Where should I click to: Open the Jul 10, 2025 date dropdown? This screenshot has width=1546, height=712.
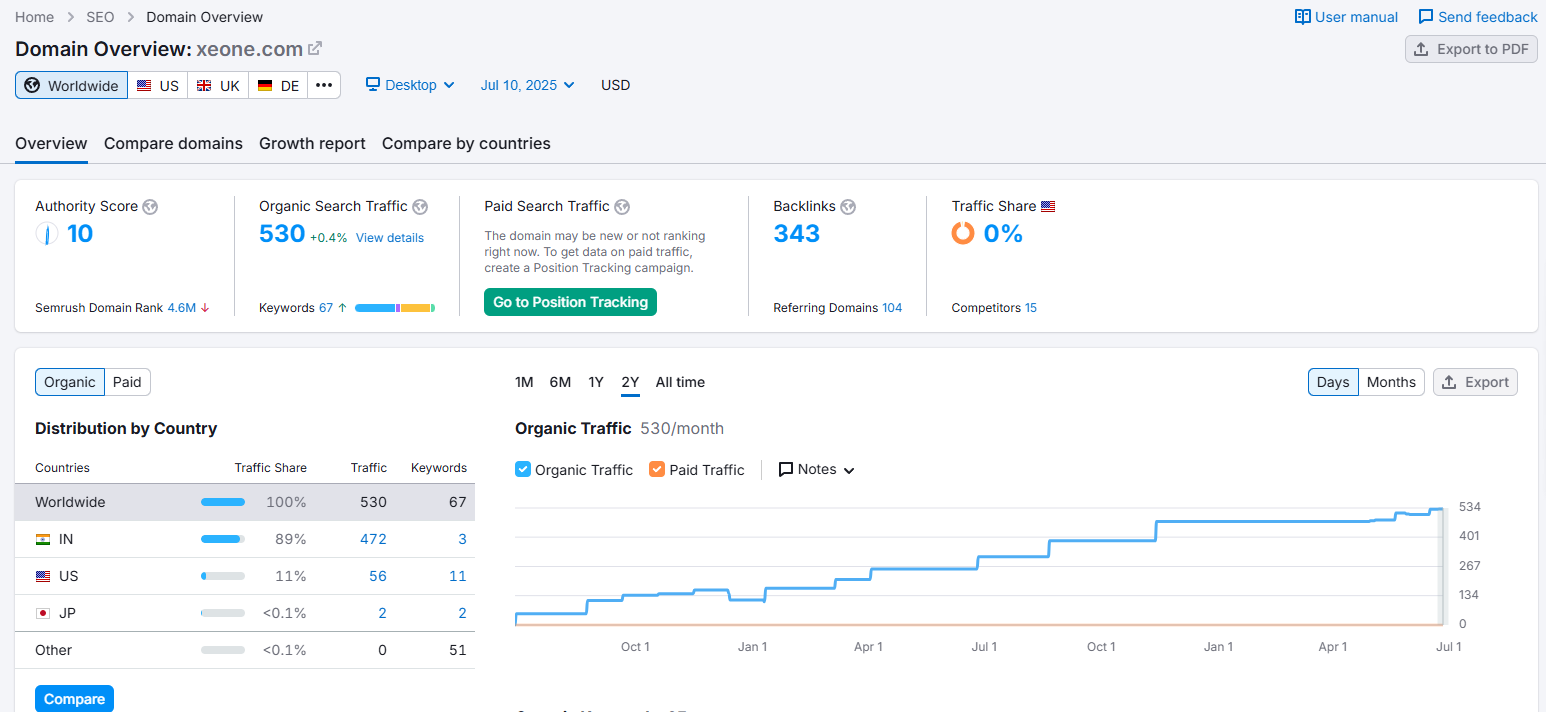(528, 85)
